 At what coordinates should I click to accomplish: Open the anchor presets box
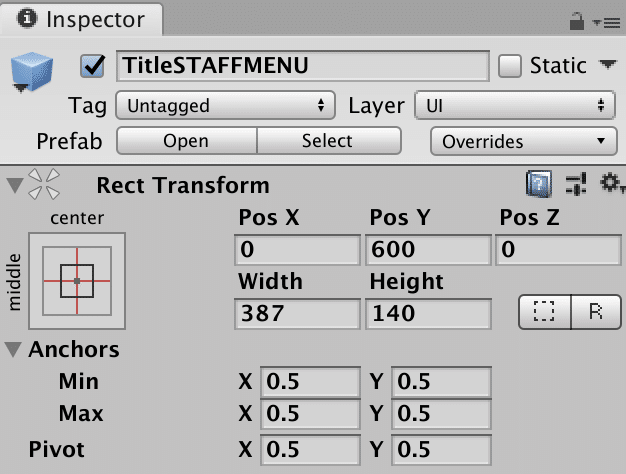77,280
